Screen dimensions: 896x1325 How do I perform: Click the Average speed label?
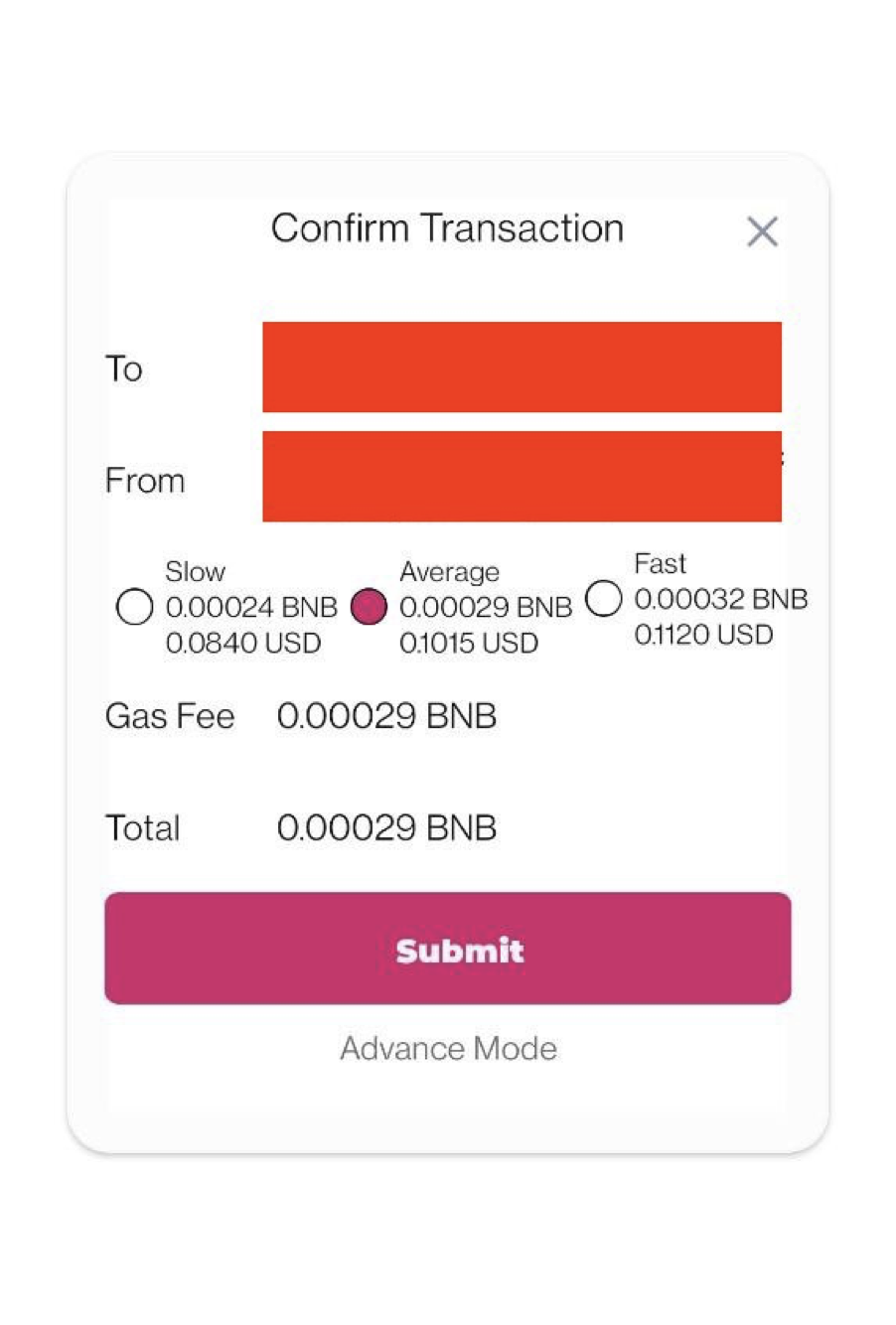tap(449, 572)
